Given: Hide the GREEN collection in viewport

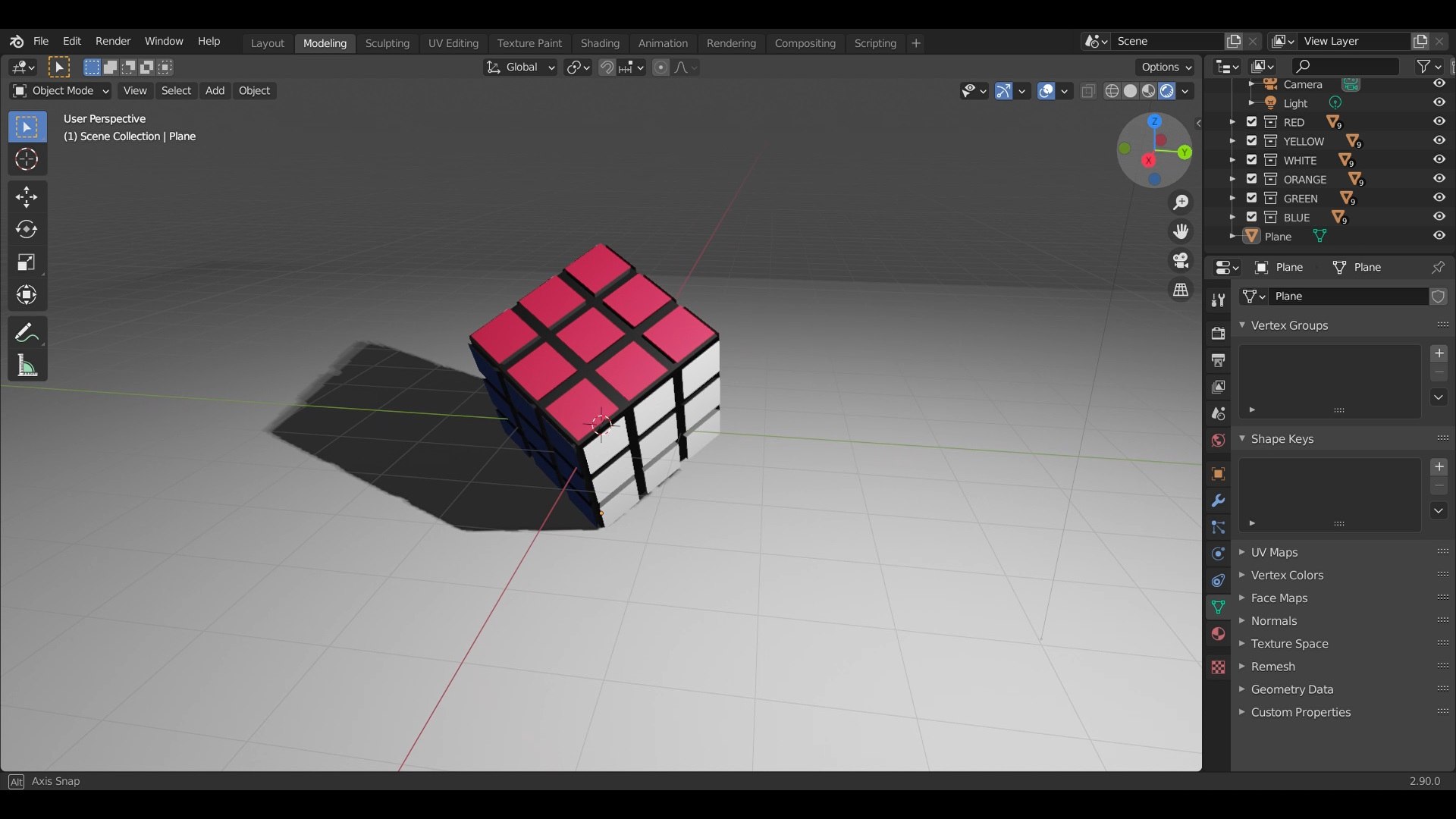Looking at the screenshot, I should pos(1439,198).
